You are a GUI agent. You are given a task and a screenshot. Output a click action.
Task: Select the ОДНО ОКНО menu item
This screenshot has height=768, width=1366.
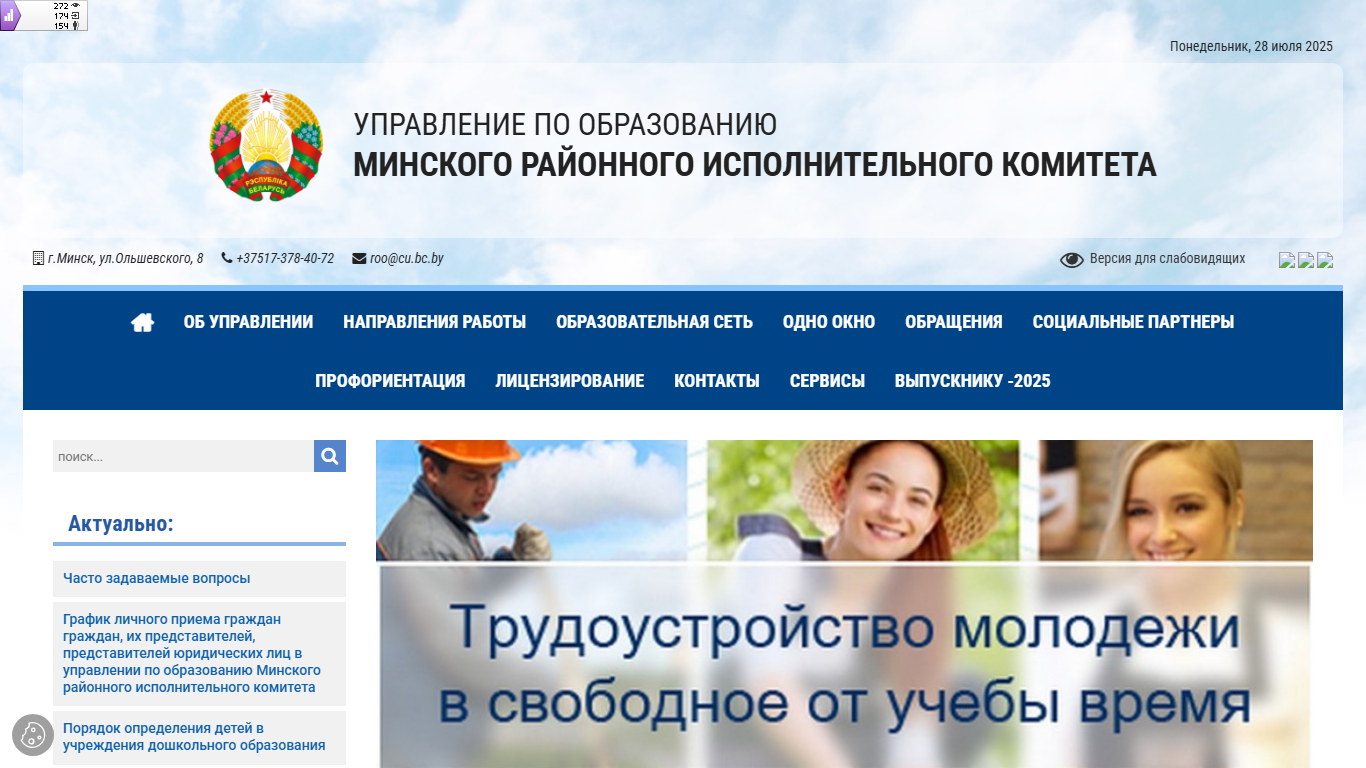(x=829, y=322)
